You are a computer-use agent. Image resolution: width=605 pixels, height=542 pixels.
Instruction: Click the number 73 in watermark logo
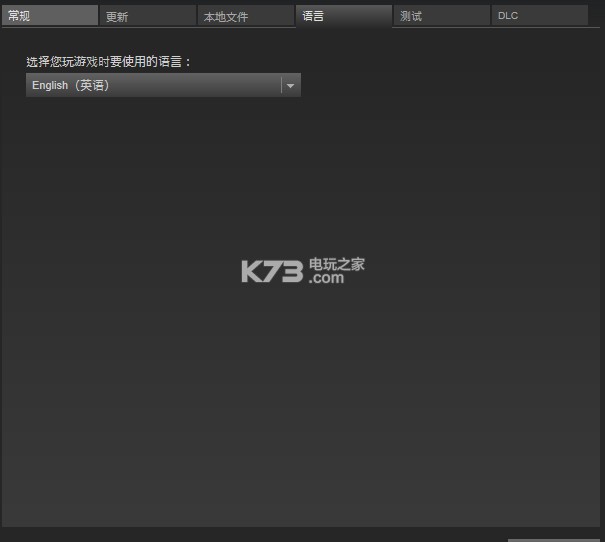(283, 271)
